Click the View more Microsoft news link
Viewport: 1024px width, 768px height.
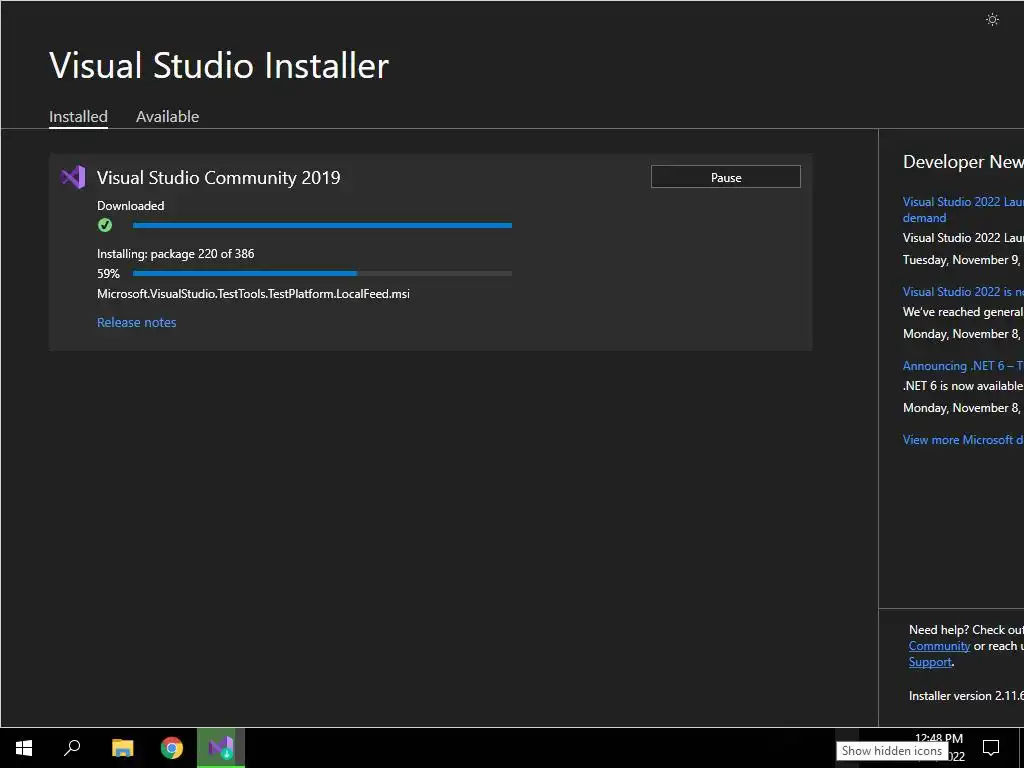(x=963, y=440)
